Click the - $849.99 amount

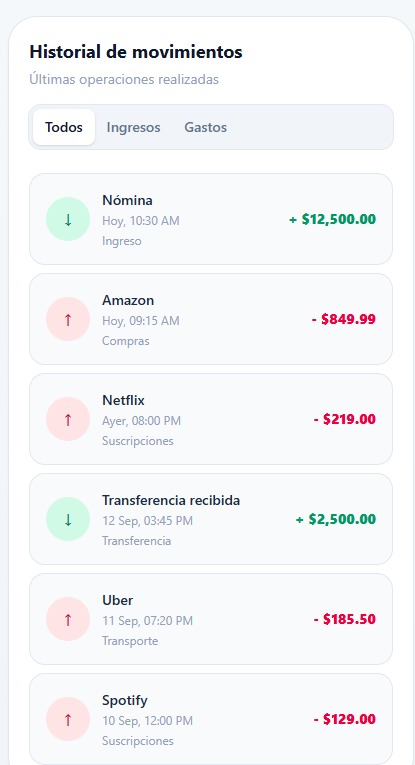click(344, 319)
